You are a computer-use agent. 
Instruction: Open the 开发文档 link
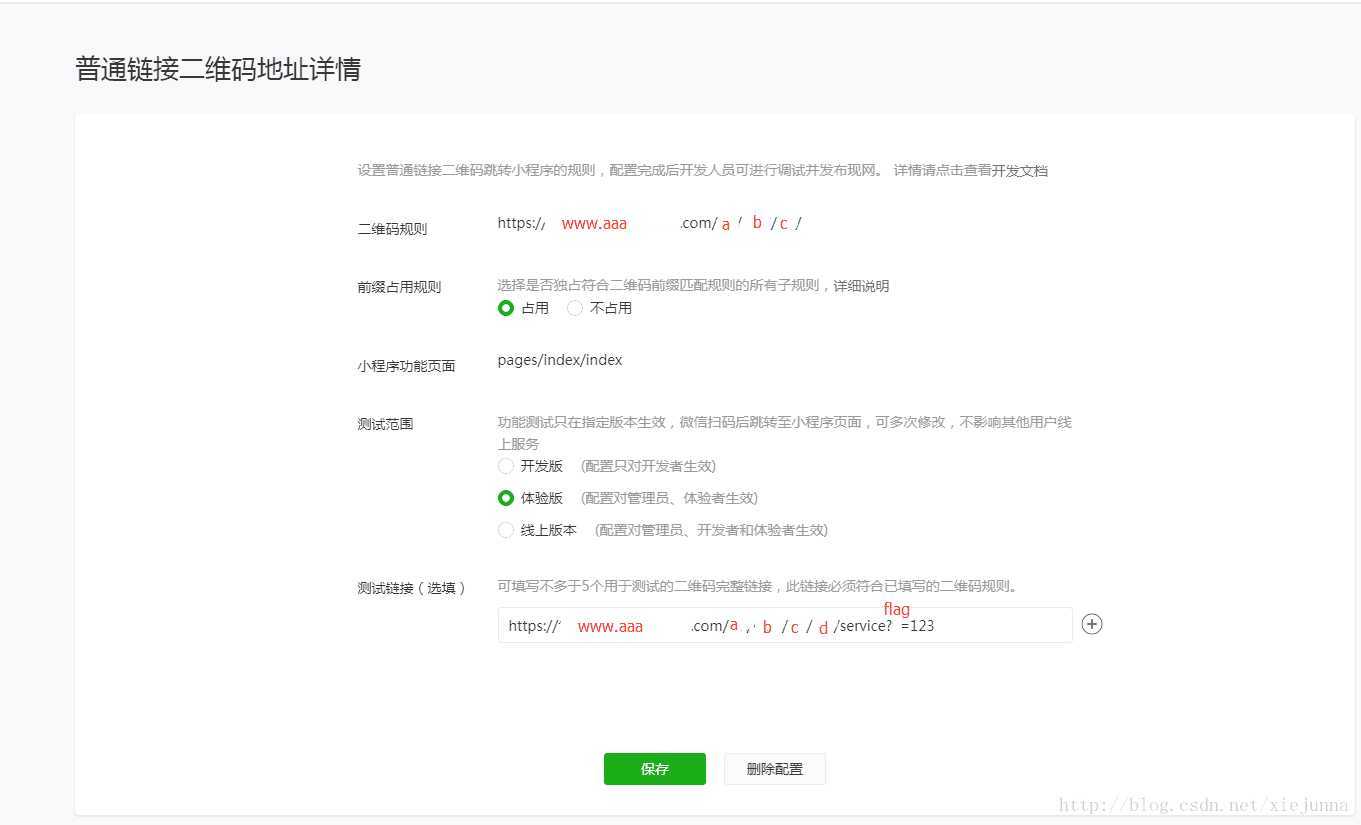1020,171
